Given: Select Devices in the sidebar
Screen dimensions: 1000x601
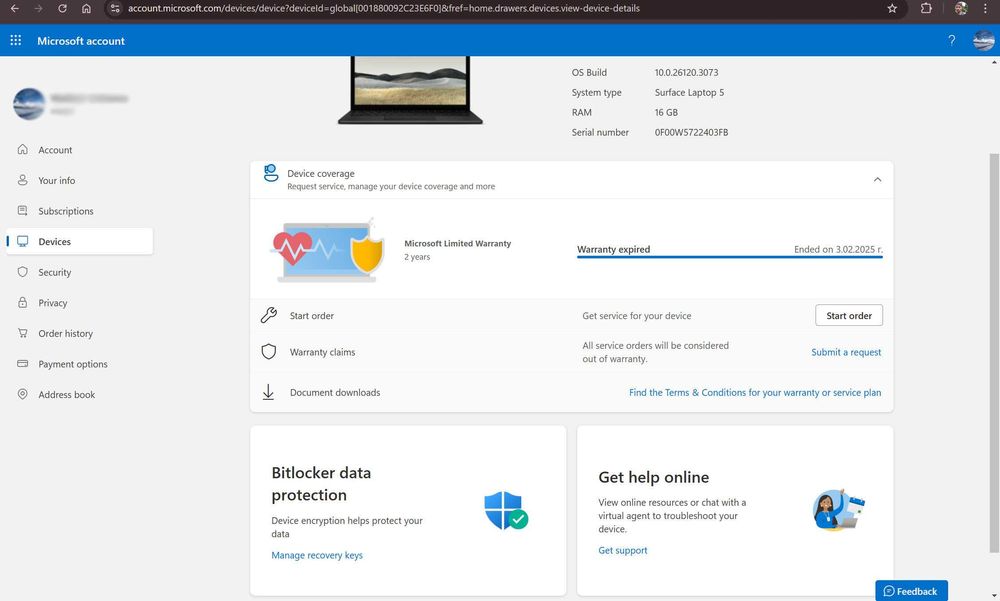Looking at the screenshot, I should [x=80, y=241].
